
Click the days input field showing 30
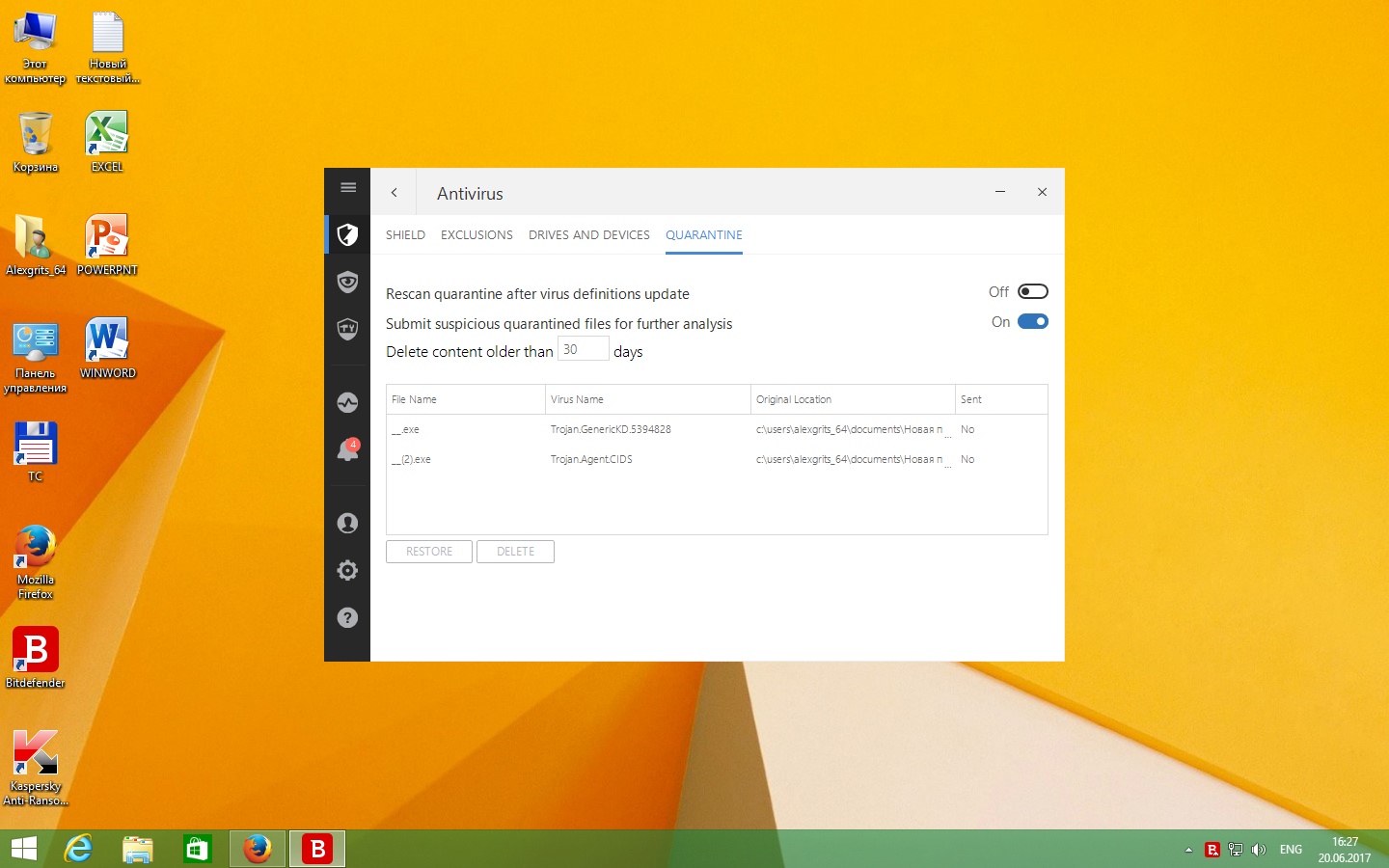click(583, 349)
